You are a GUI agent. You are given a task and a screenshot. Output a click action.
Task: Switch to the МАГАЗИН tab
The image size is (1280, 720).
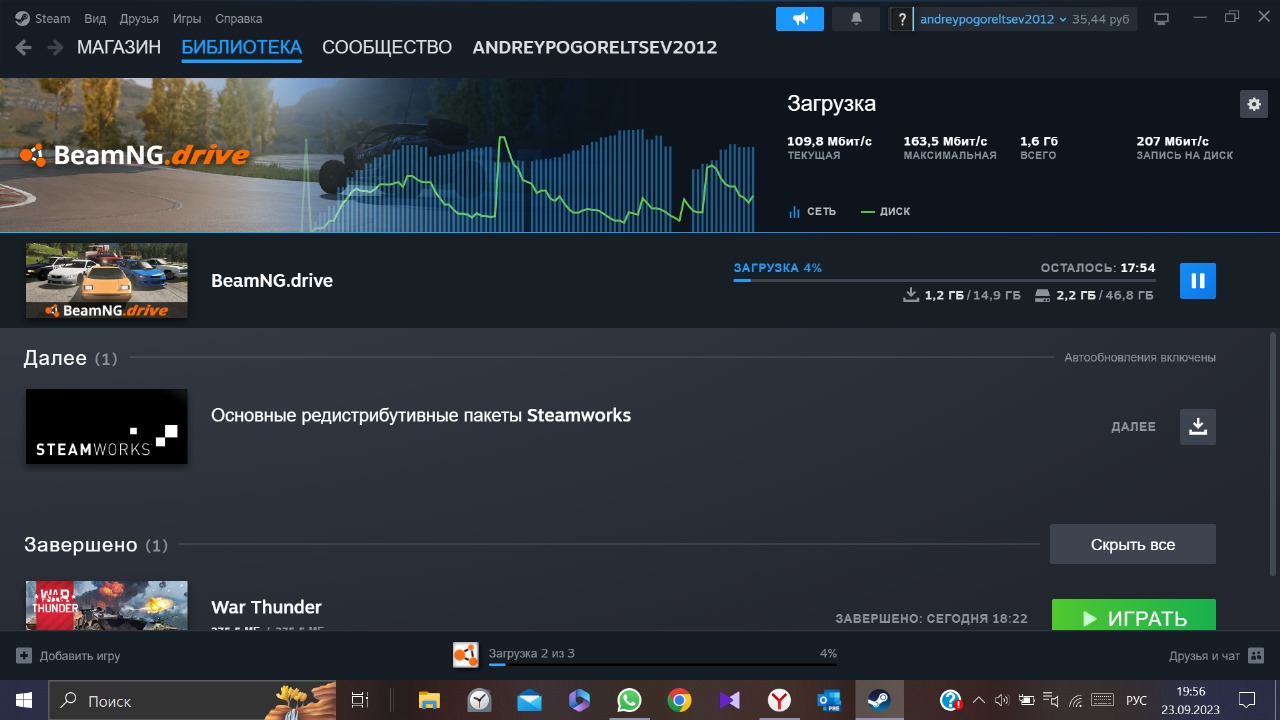(x=119, y=47)
